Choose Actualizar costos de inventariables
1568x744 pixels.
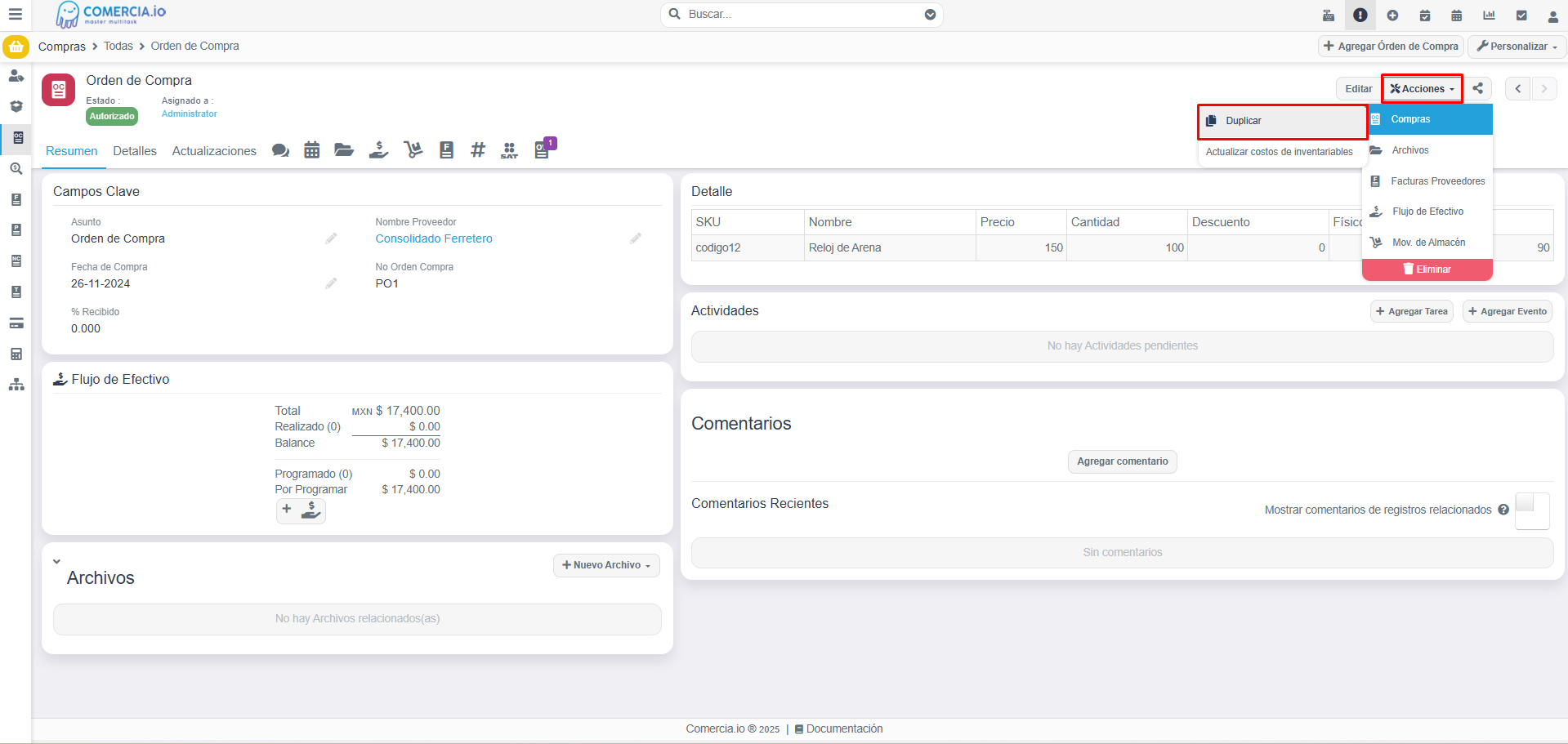click(1280, 152)
